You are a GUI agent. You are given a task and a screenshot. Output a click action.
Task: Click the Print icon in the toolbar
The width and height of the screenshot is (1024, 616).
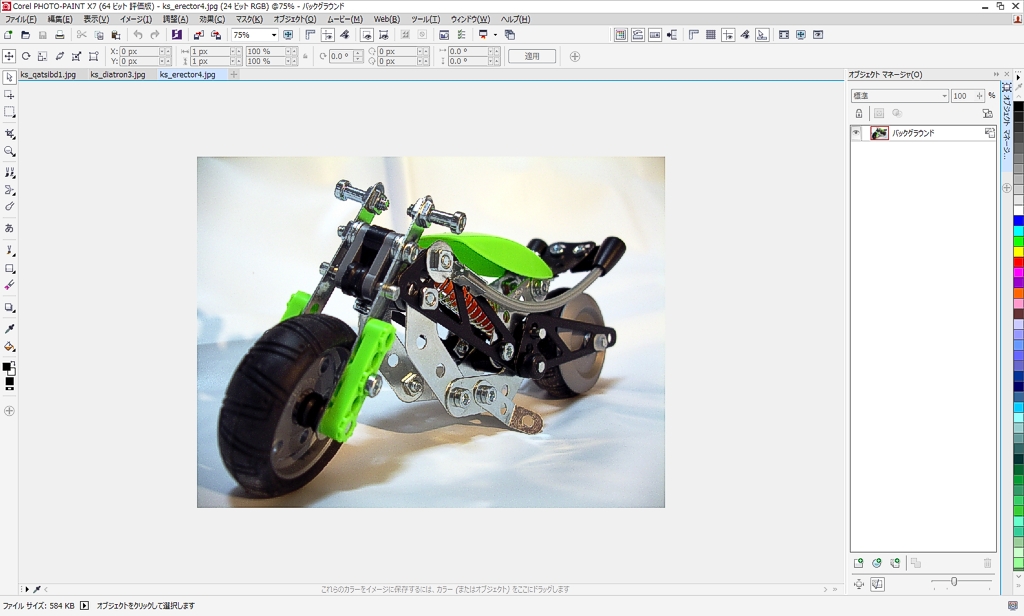click(x=59, y=35)
